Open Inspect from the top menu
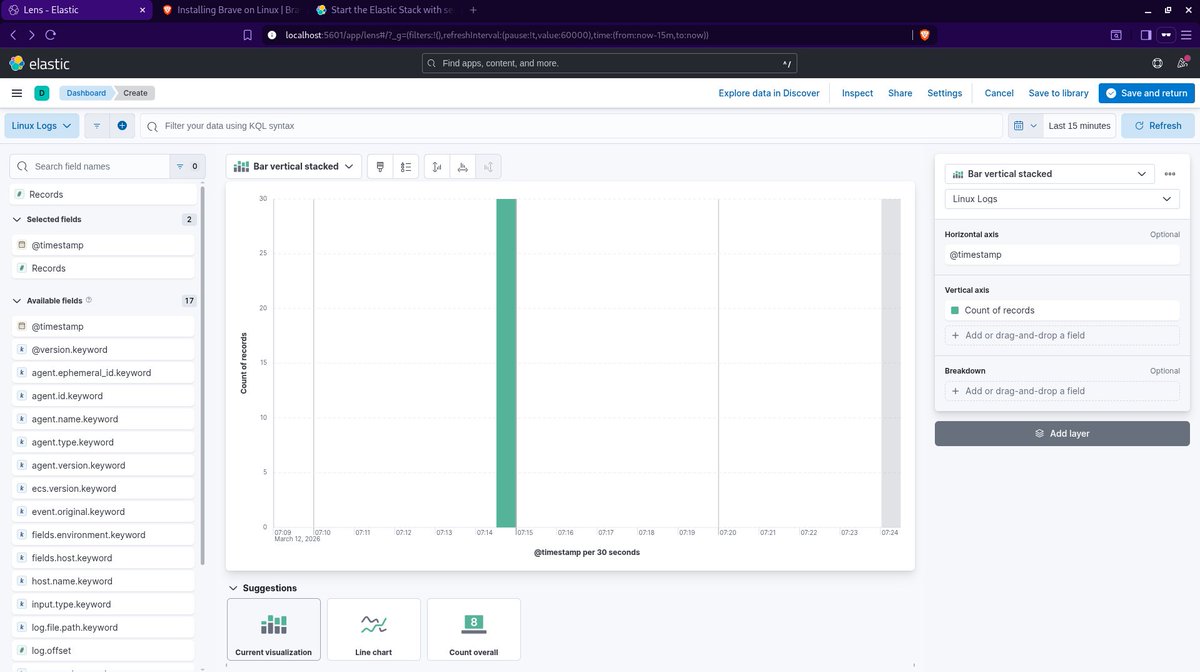Viewport: 1200px width, 672px height. click(857, 93)
